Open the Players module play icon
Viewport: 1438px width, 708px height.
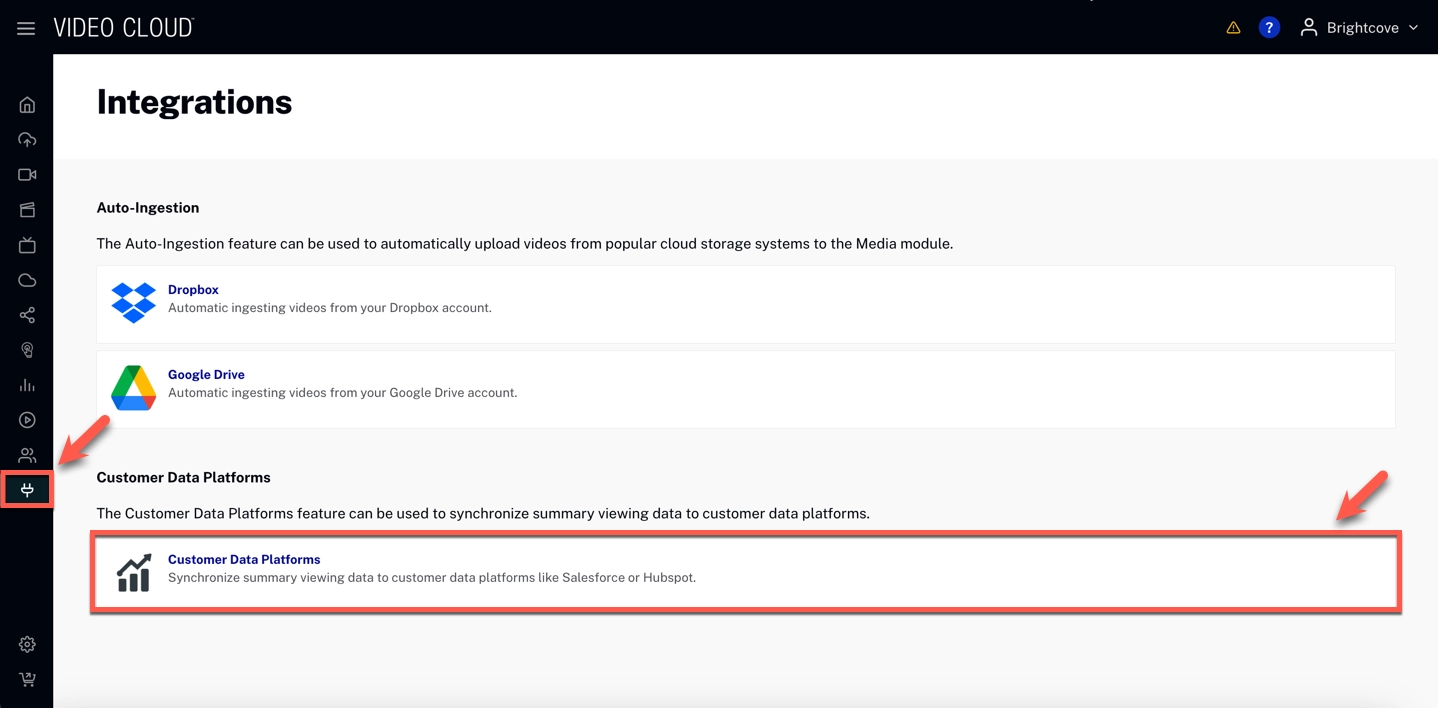pos(27,420)
